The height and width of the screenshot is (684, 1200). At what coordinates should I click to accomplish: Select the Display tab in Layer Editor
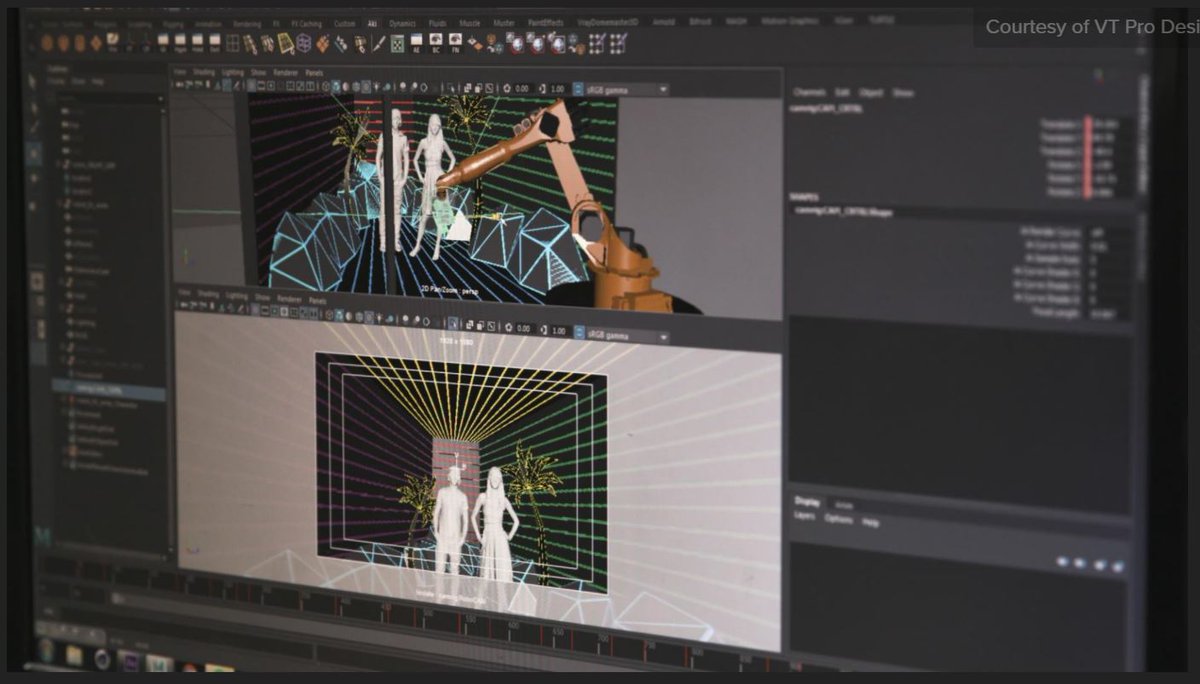pos(807,501)
